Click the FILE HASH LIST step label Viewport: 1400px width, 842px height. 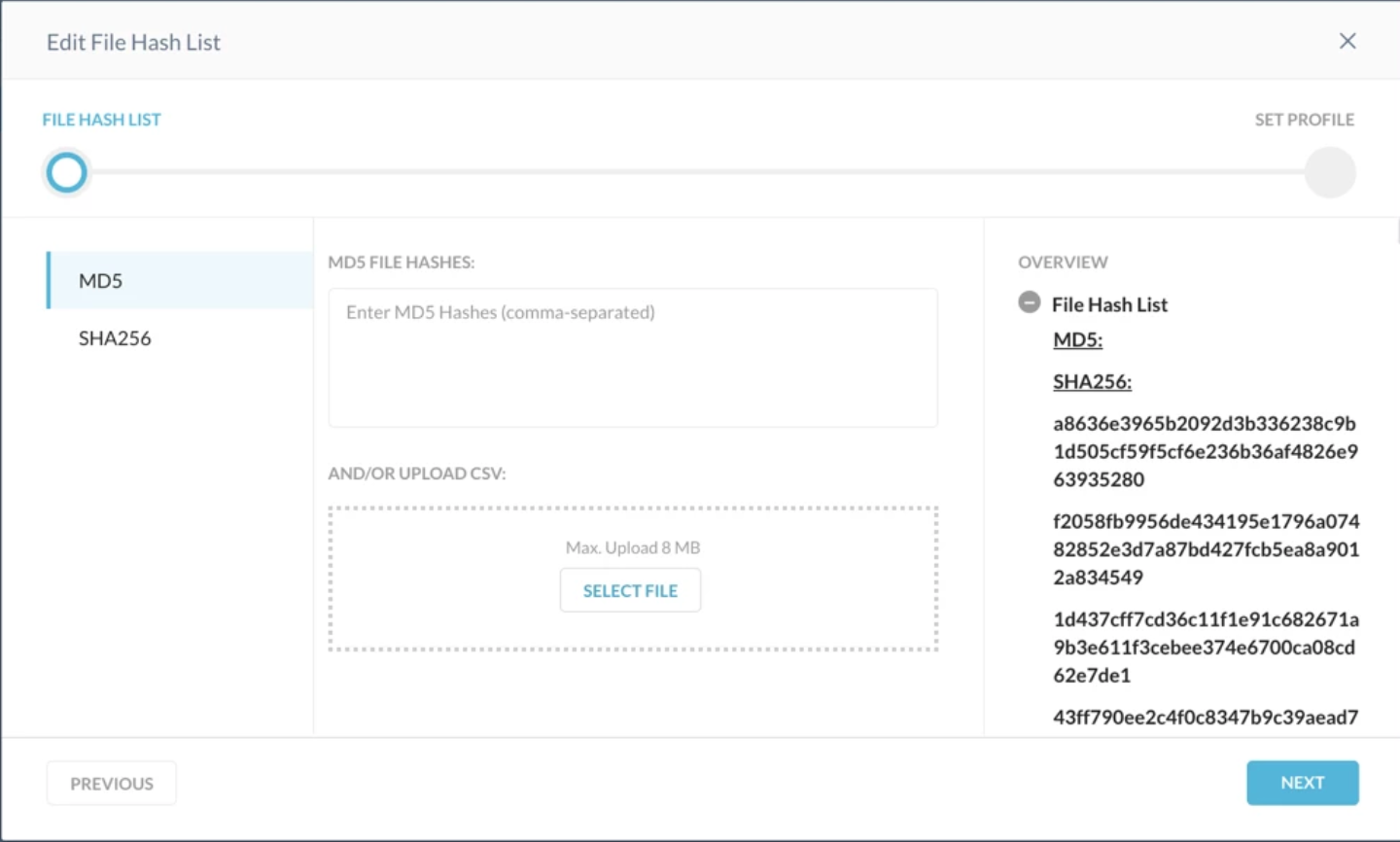[102, 120]
